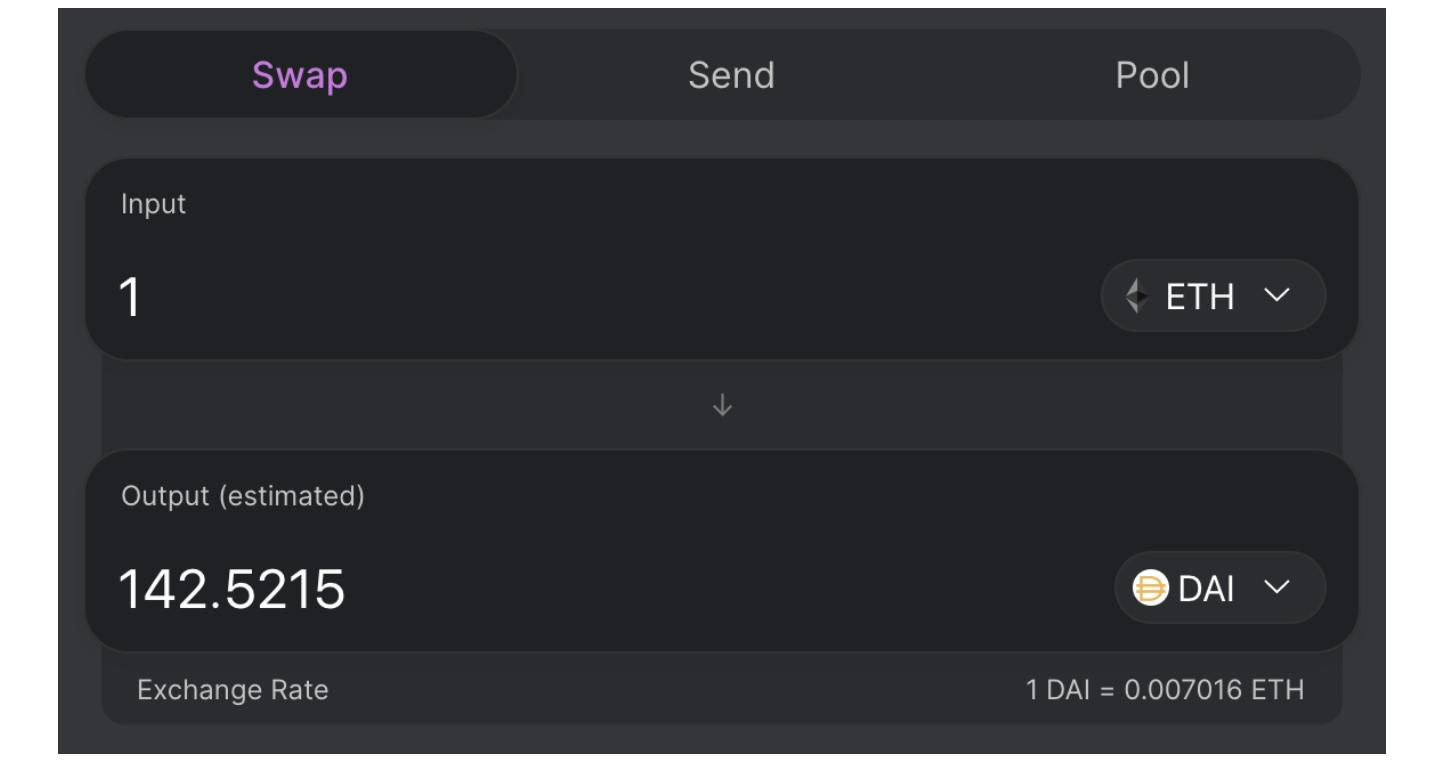Click the Output (estimated) label
The height and width of the screenshot is (766, 1436).
click(242, 496)
